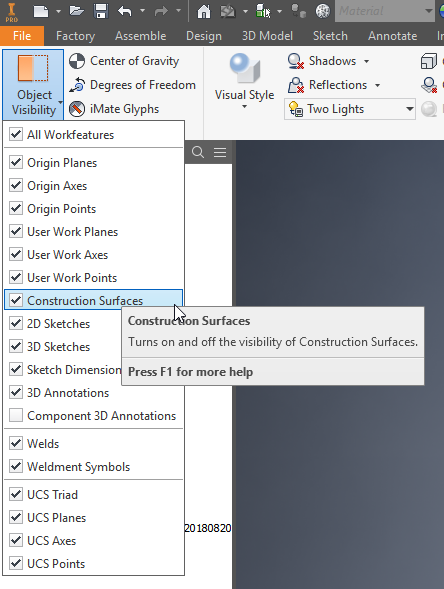Switch to the Annotate tab
The height and width of the screenshot is (589, 444).
pyautogui.click(x=393, y=36)
